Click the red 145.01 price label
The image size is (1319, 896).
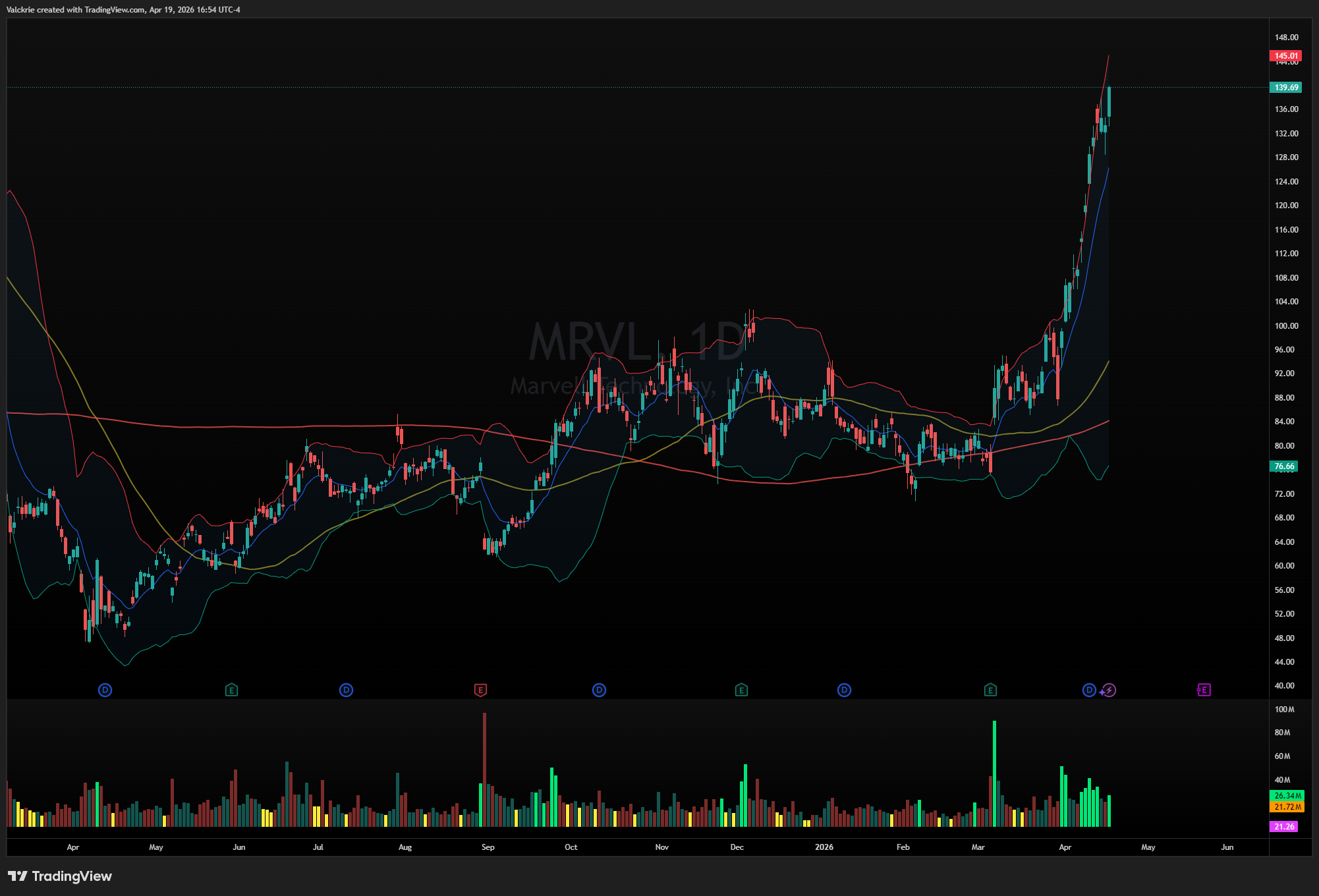point(1285,56)
